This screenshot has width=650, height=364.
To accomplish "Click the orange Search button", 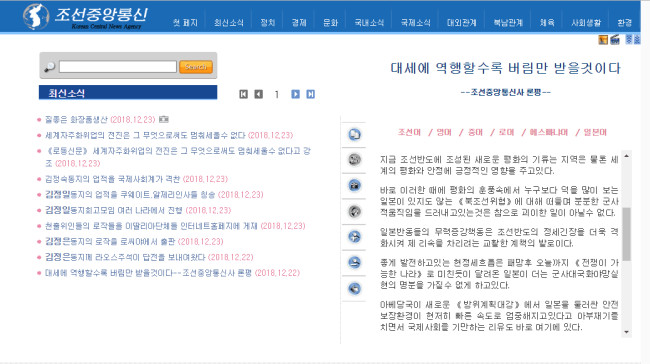I will (x=196, y=67).
